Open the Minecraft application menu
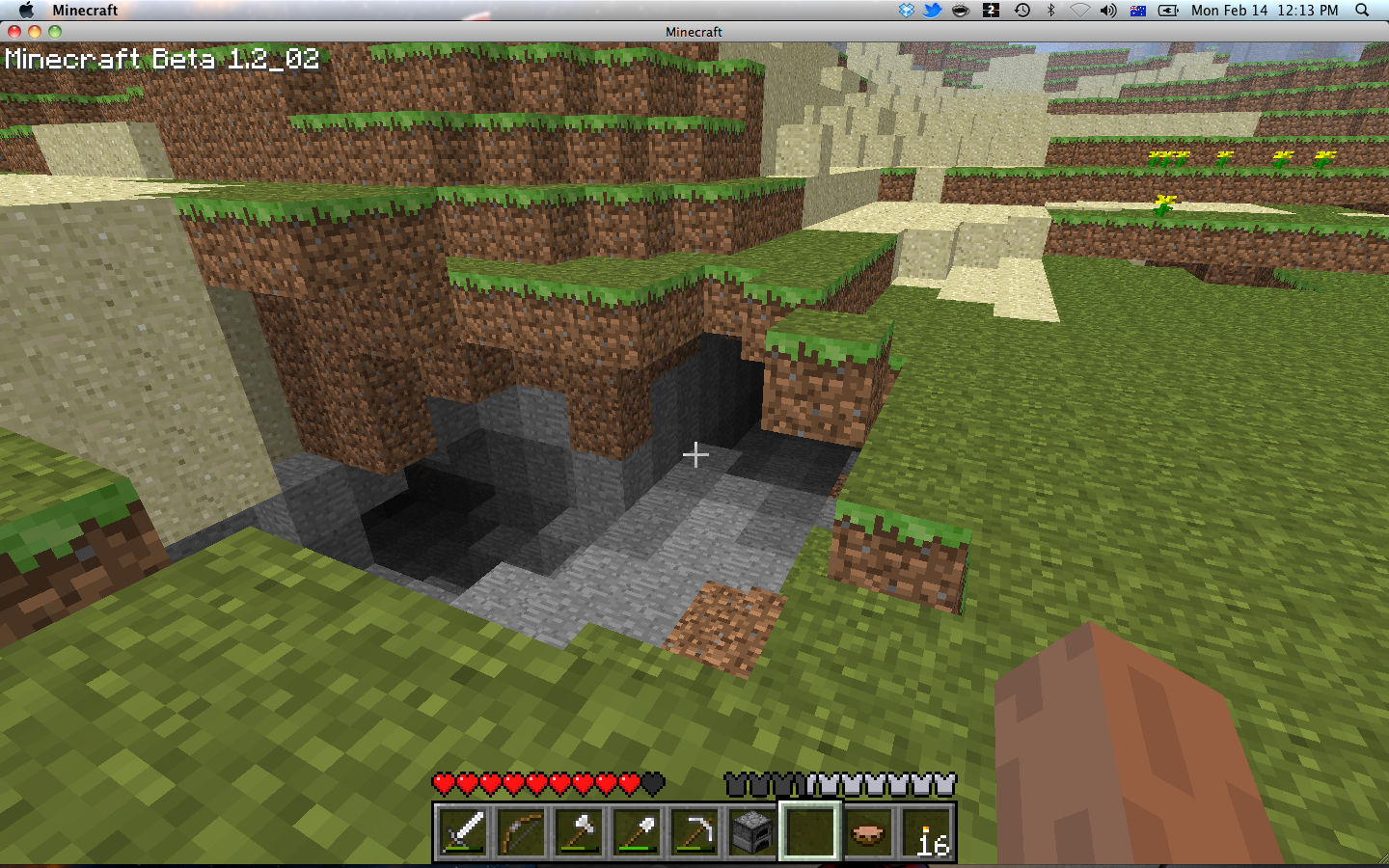The width and height of the screenshot is (1389, 868). 85,10
